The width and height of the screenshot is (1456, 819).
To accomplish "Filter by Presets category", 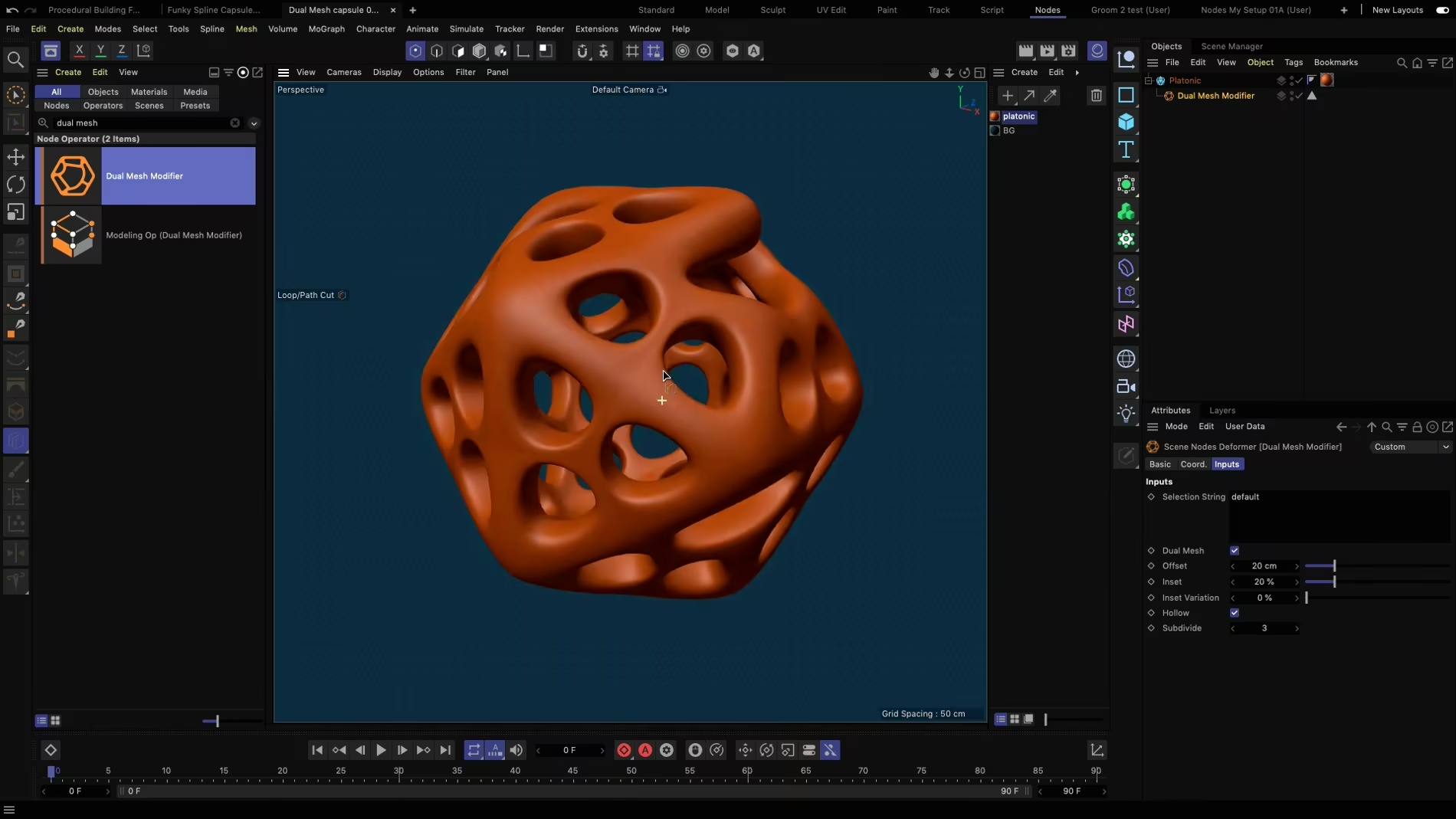I will 195,106.
